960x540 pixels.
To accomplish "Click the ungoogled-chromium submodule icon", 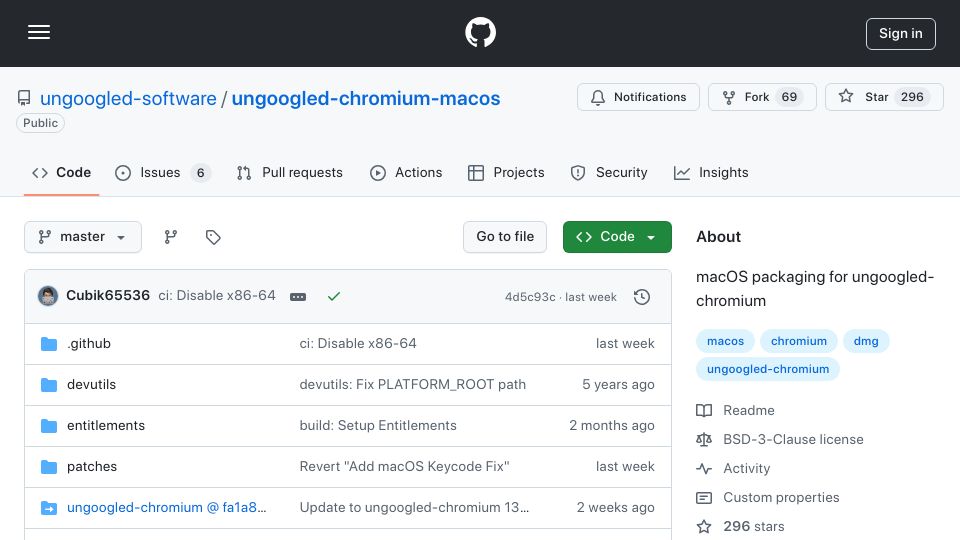I will [49, 508].
